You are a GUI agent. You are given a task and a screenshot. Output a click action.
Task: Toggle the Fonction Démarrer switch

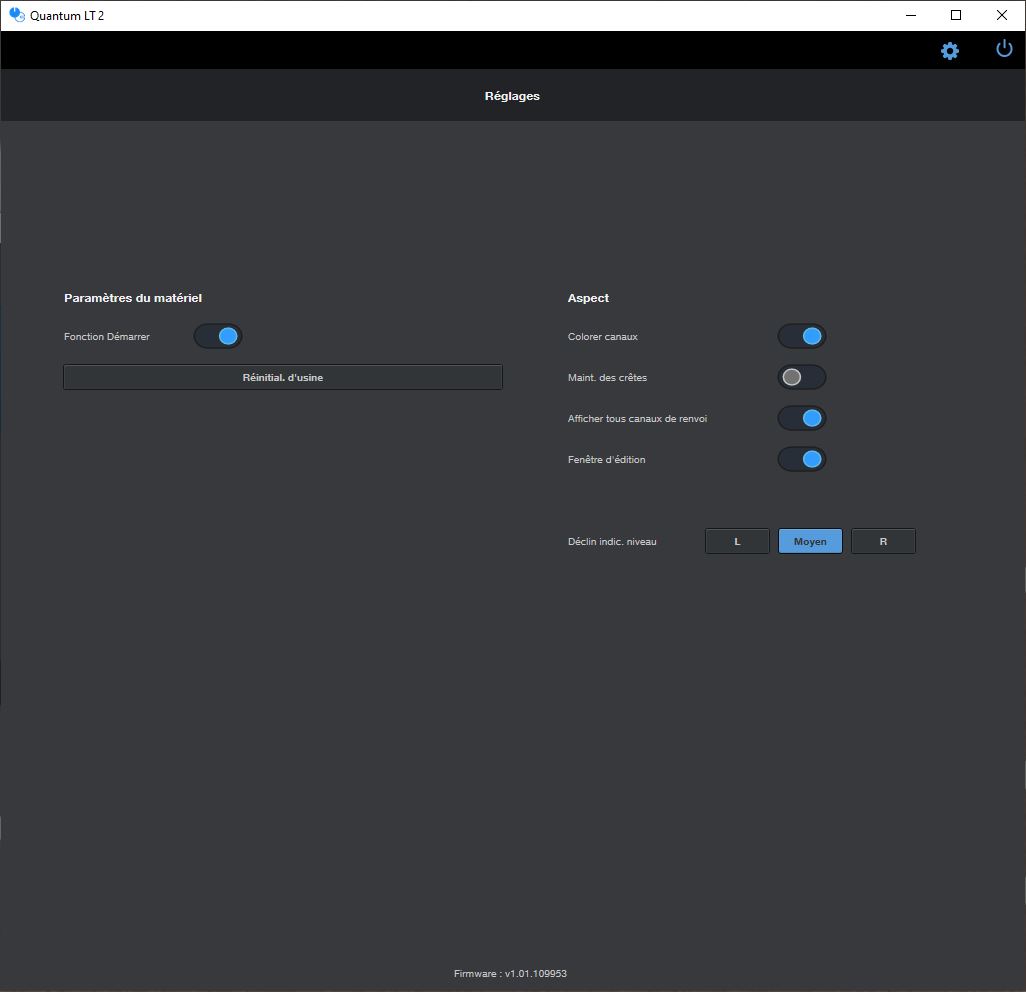(218, 336)
